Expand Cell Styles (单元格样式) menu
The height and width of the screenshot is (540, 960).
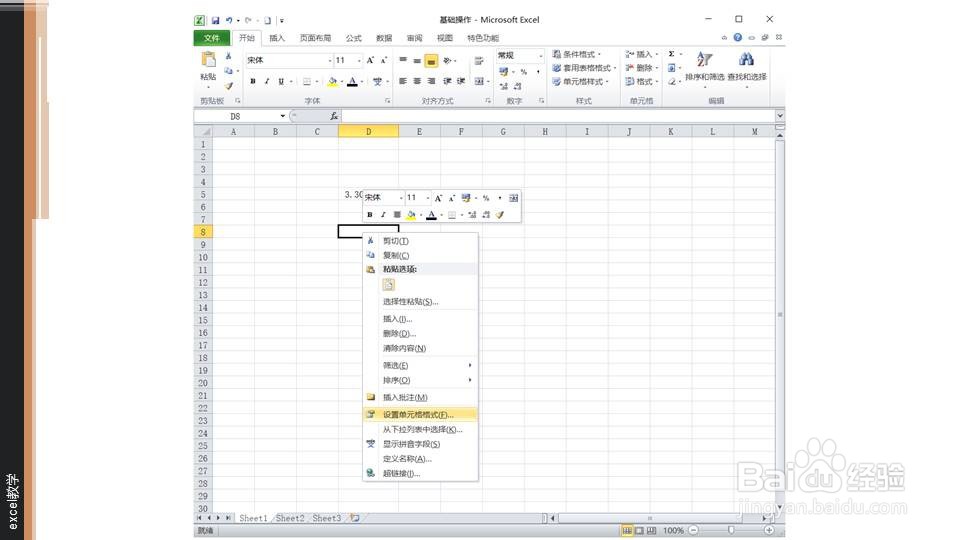tap(580, 81)
